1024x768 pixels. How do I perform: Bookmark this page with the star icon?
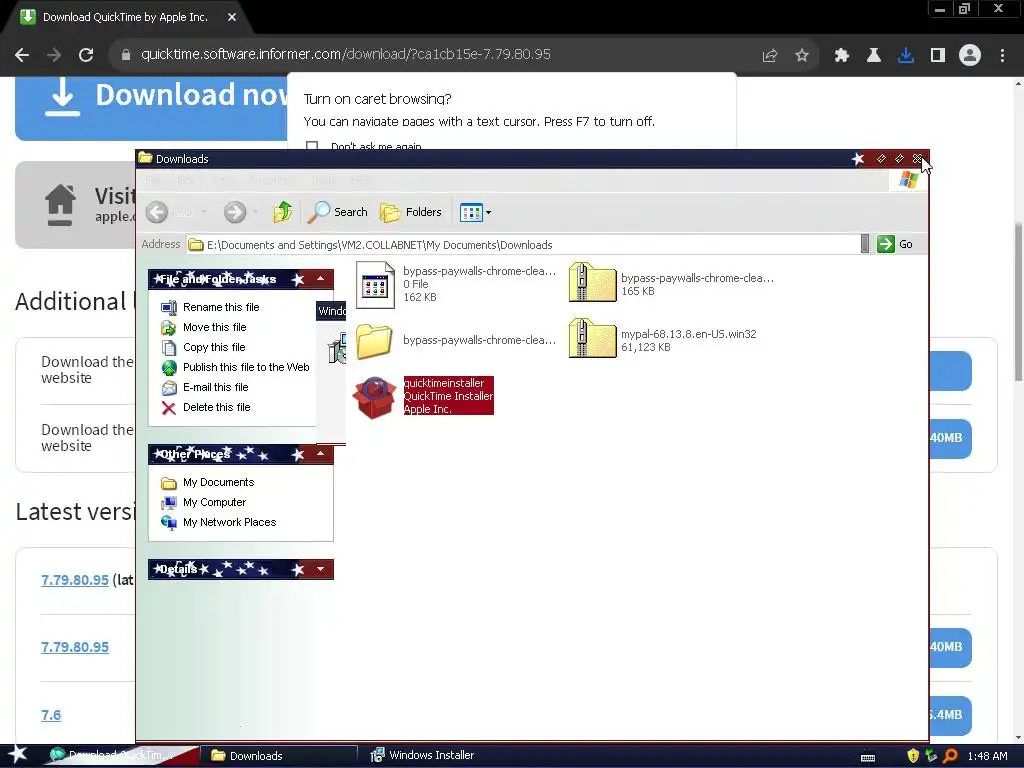(x=802, y=56)
